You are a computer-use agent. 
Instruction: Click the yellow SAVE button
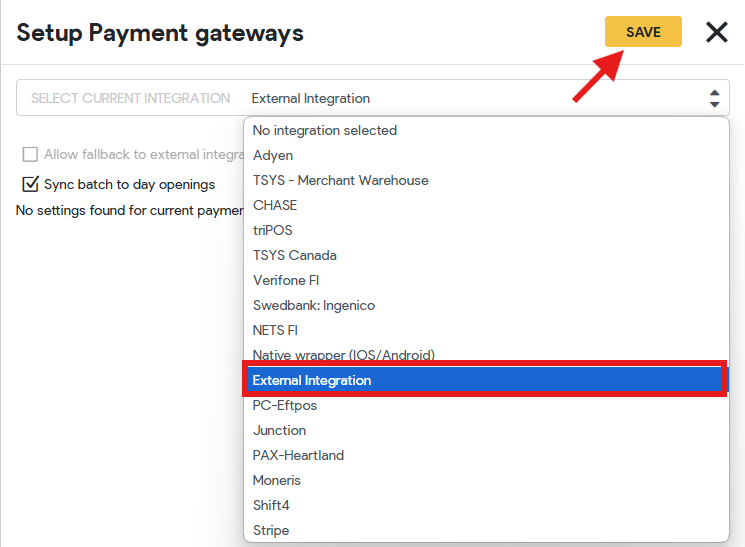coord(643,32)
